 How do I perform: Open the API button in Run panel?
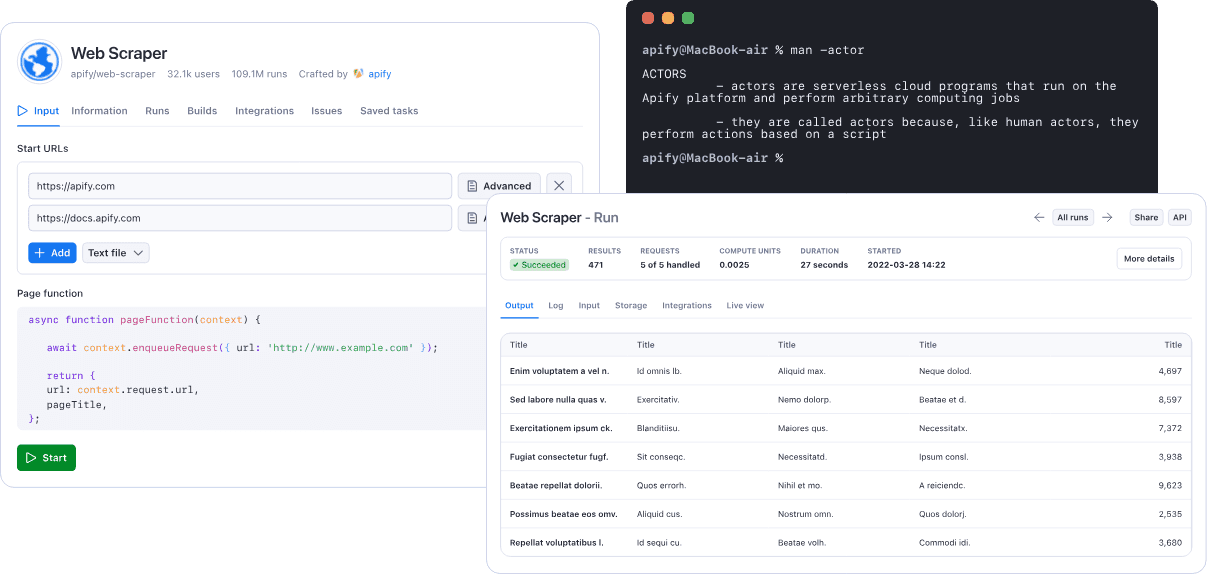pyautogui.click(x=1180, y=217)
